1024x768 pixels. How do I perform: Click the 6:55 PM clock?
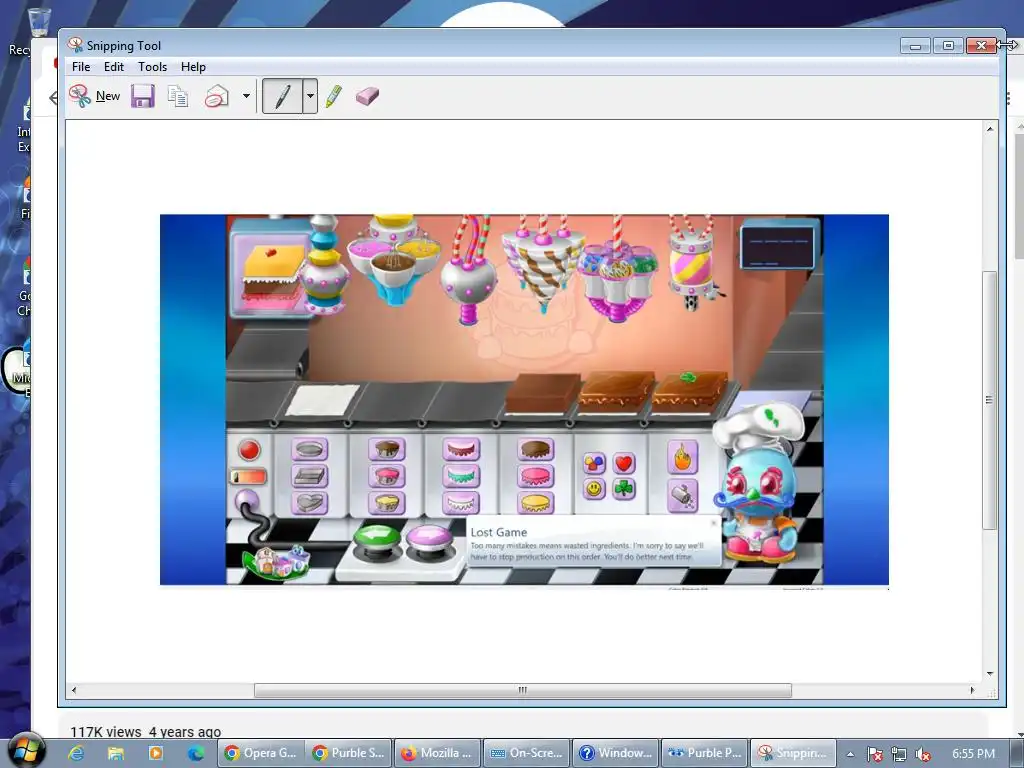pos(974,754)
